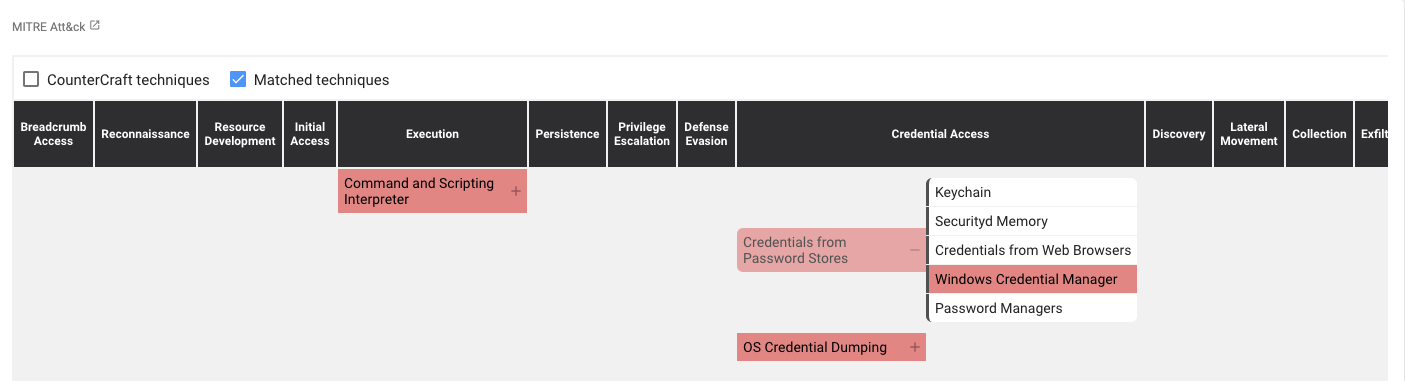The width and height of the screenshot is (1405, 381).
Task: Open the MITRE Att&ck external link icon
Action: pos(95,26)
